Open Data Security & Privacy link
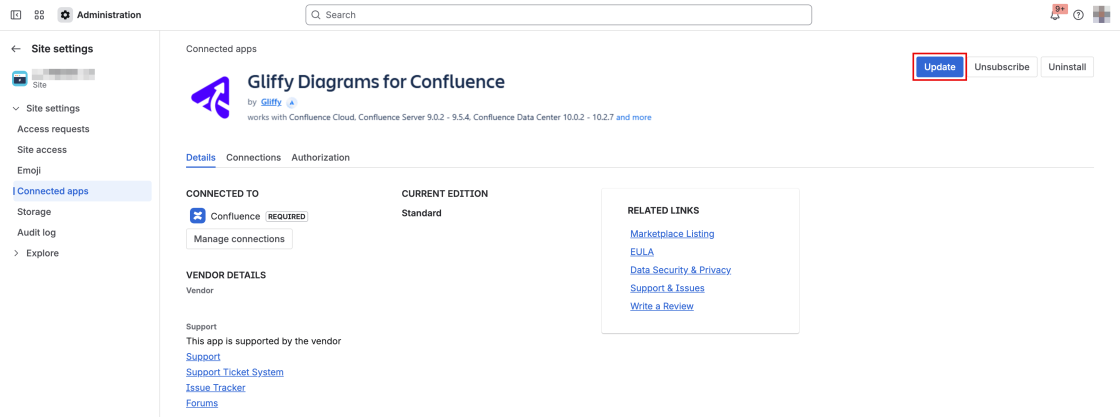Image resolution: width=1120 pixels, height=417 pixels. 681,270
